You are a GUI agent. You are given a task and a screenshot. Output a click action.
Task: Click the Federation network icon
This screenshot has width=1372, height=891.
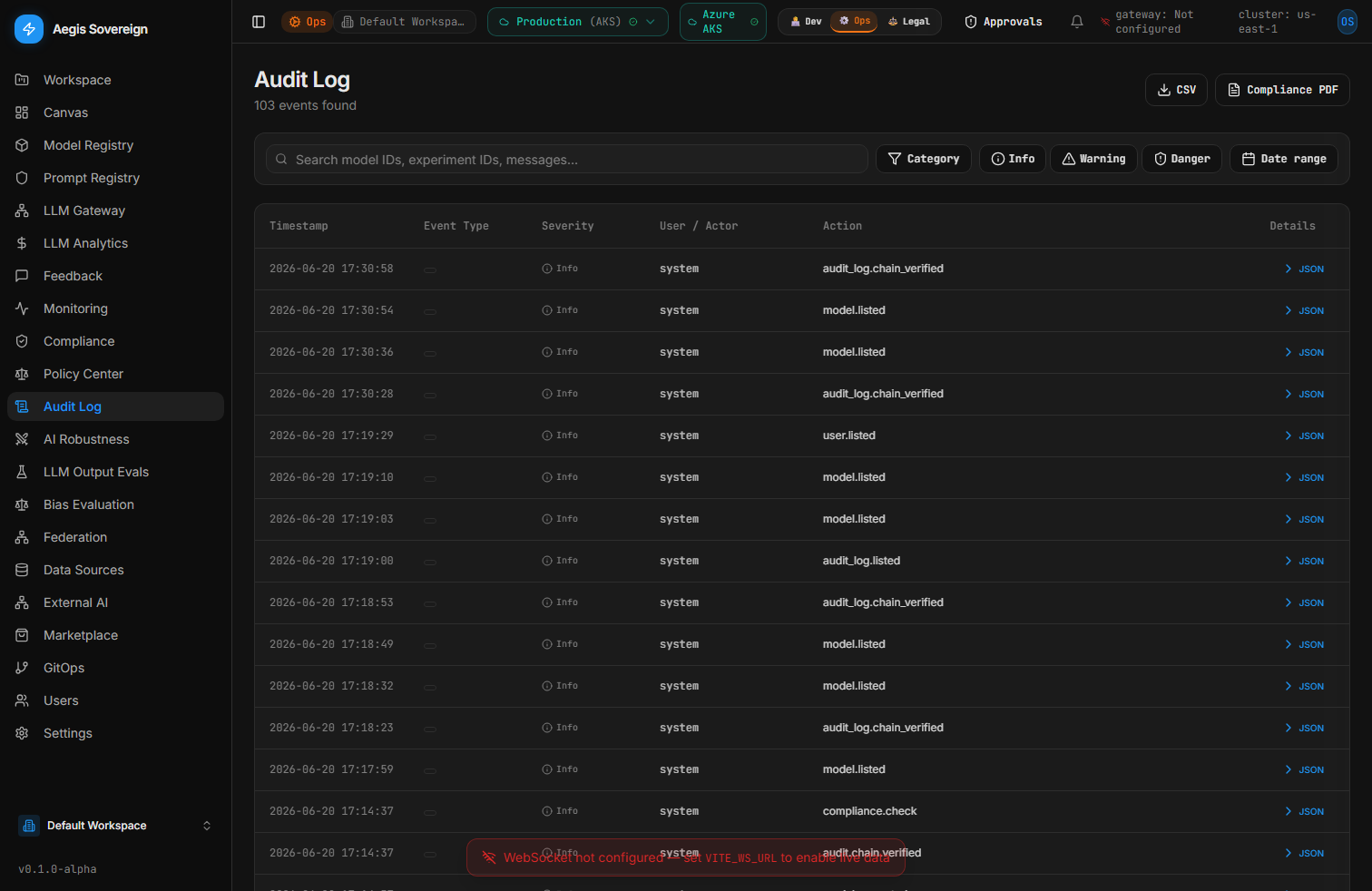click(x=22, y=537)
